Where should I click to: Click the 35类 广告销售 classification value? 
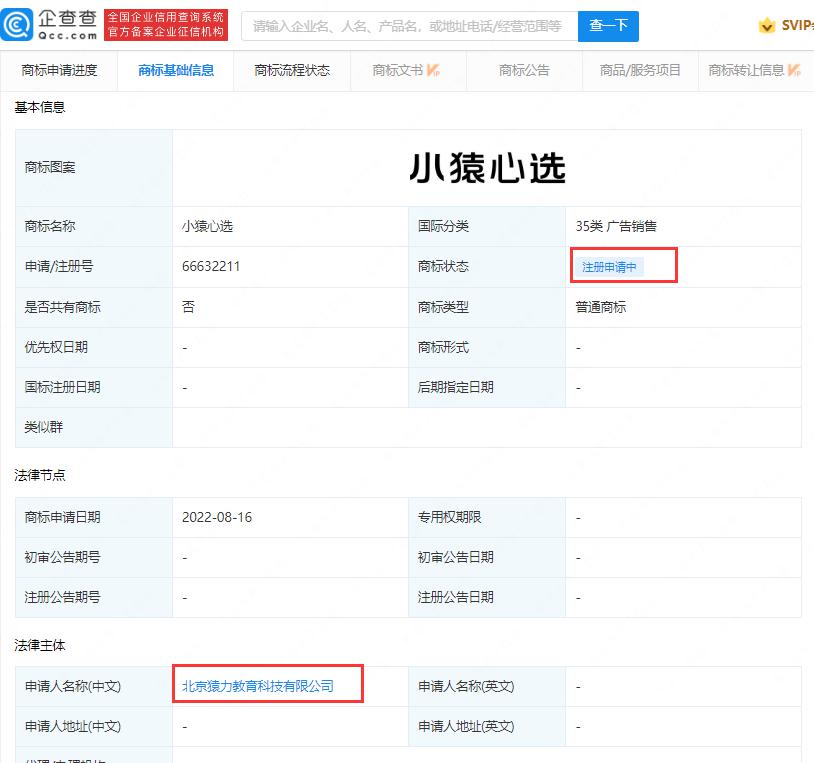pos(616,226)
